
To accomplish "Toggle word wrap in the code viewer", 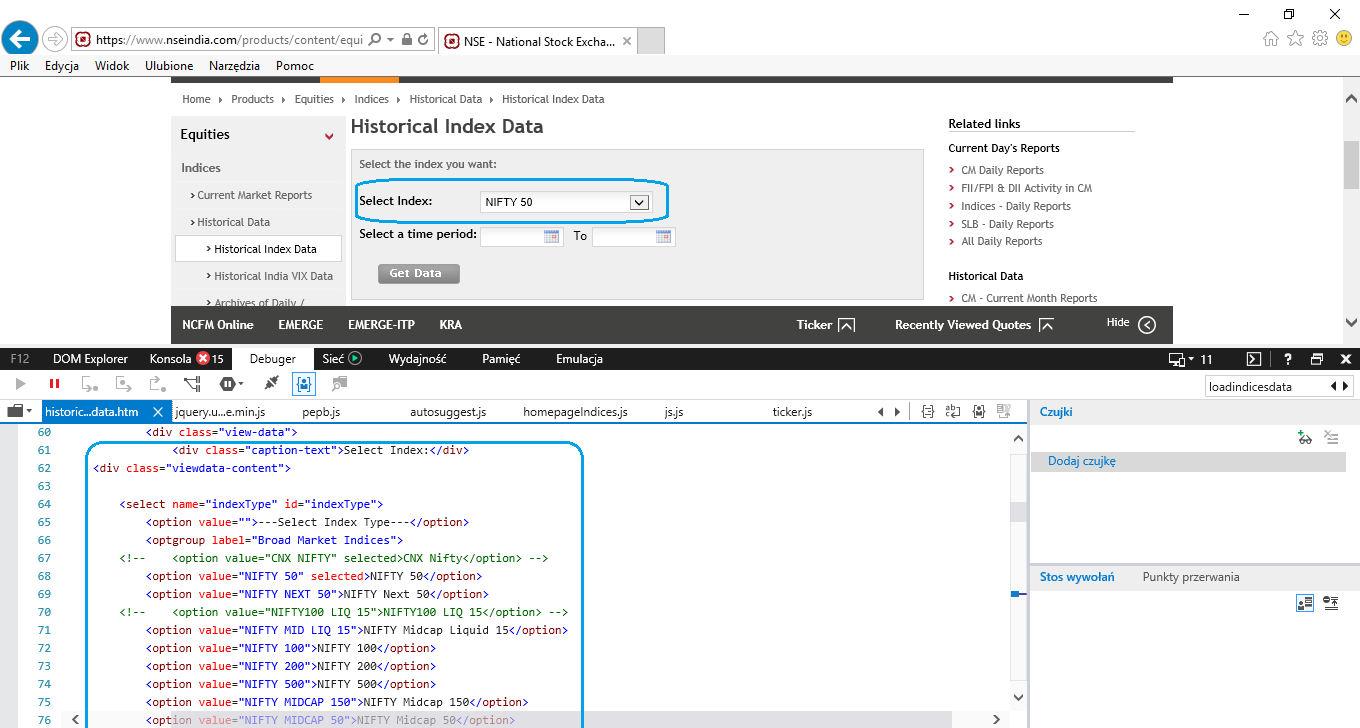I will coord(953,412).
